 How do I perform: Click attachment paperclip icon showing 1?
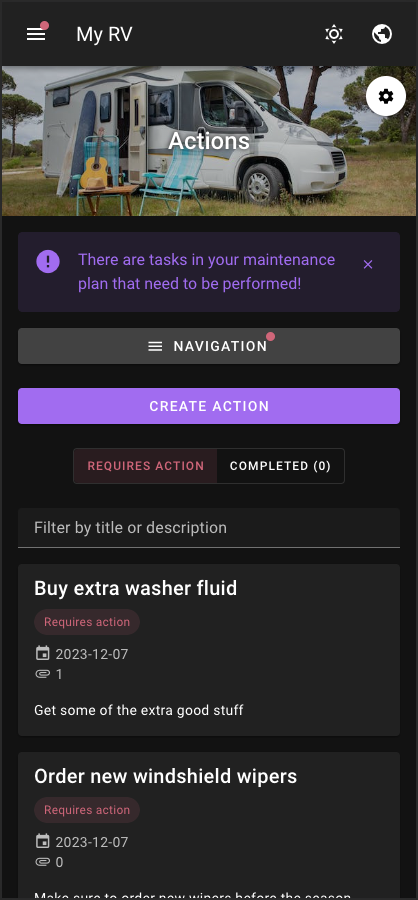pos(42,674)
